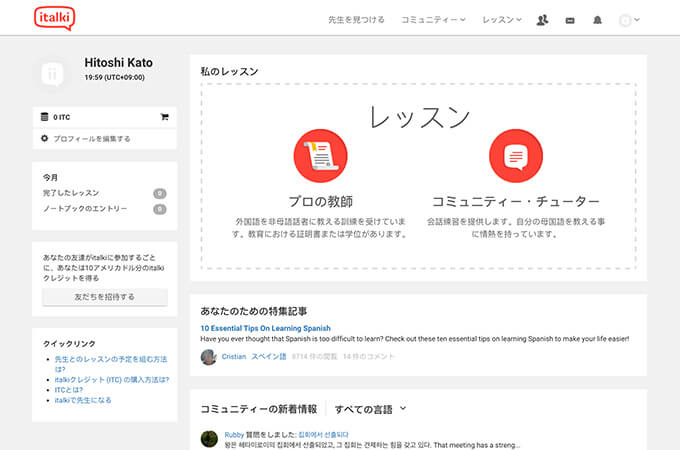This screenshot has width=680, height=450.
Task: Click the Hitoshi Kato name text
Action: click(118, 63)
